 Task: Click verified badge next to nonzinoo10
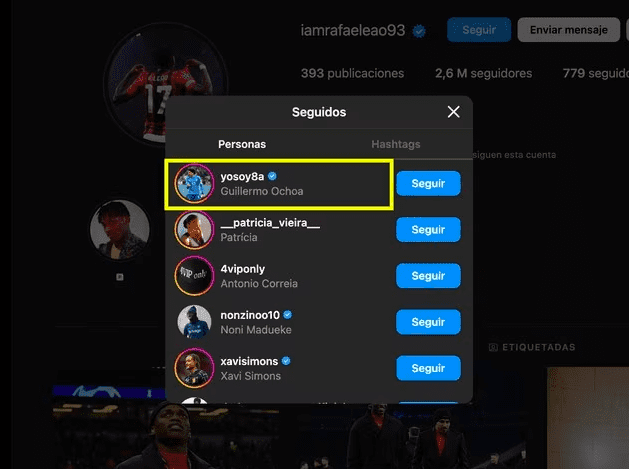[288, 315]
